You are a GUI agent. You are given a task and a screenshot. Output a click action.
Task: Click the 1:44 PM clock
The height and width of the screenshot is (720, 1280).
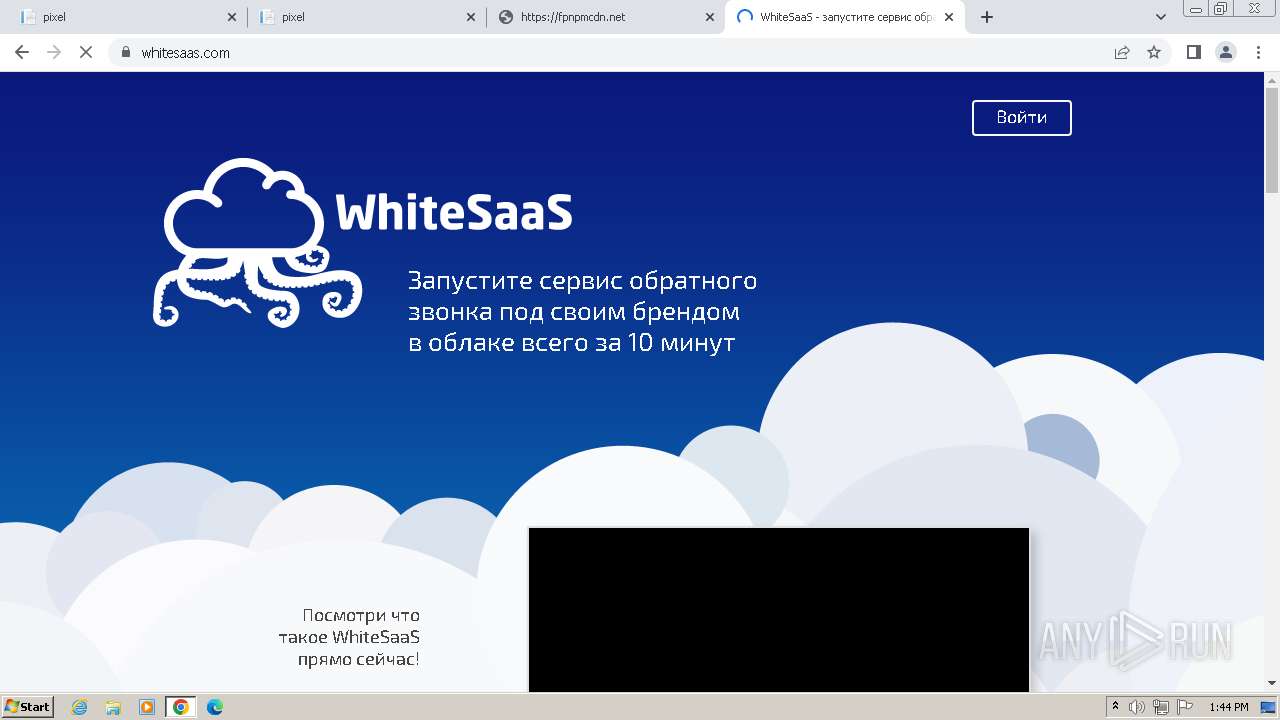click(1228, 707)
